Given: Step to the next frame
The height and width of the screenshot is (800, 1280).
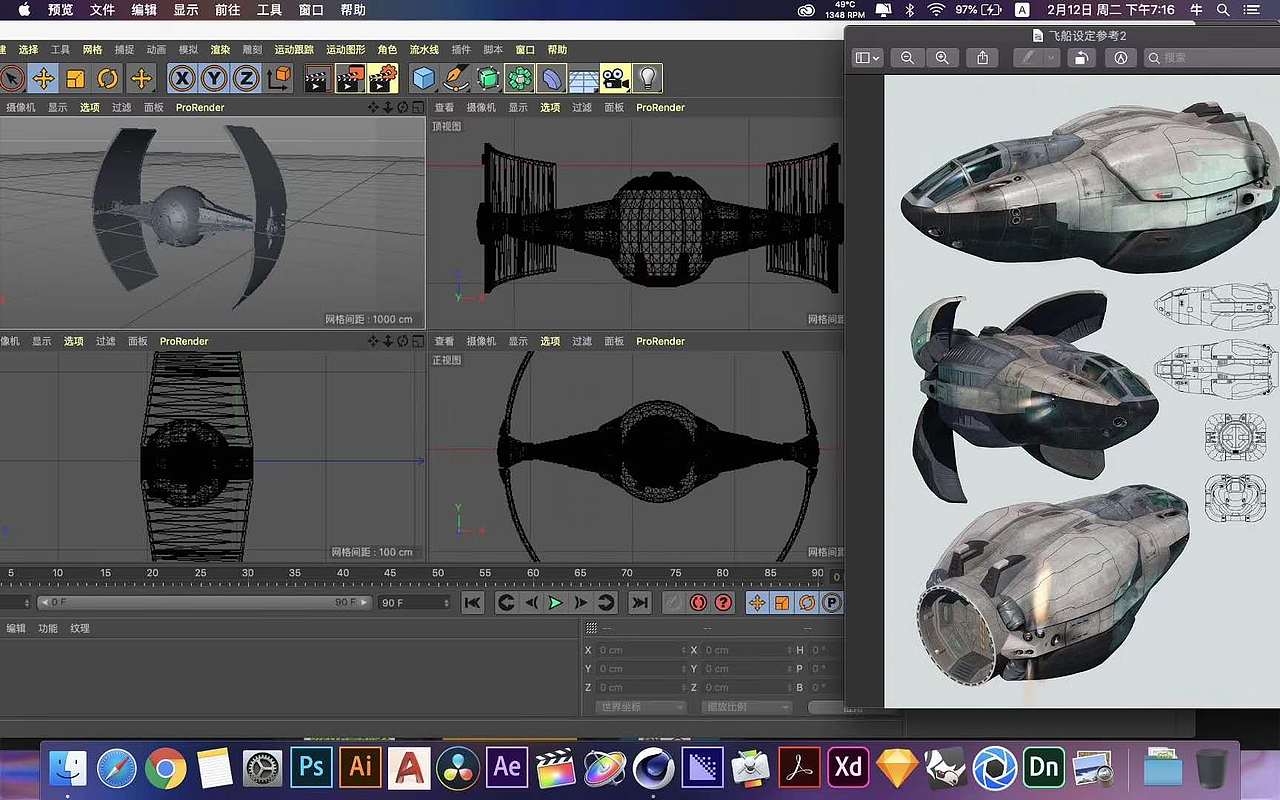Looking at the screenshot, I should (x=580, y=602).
